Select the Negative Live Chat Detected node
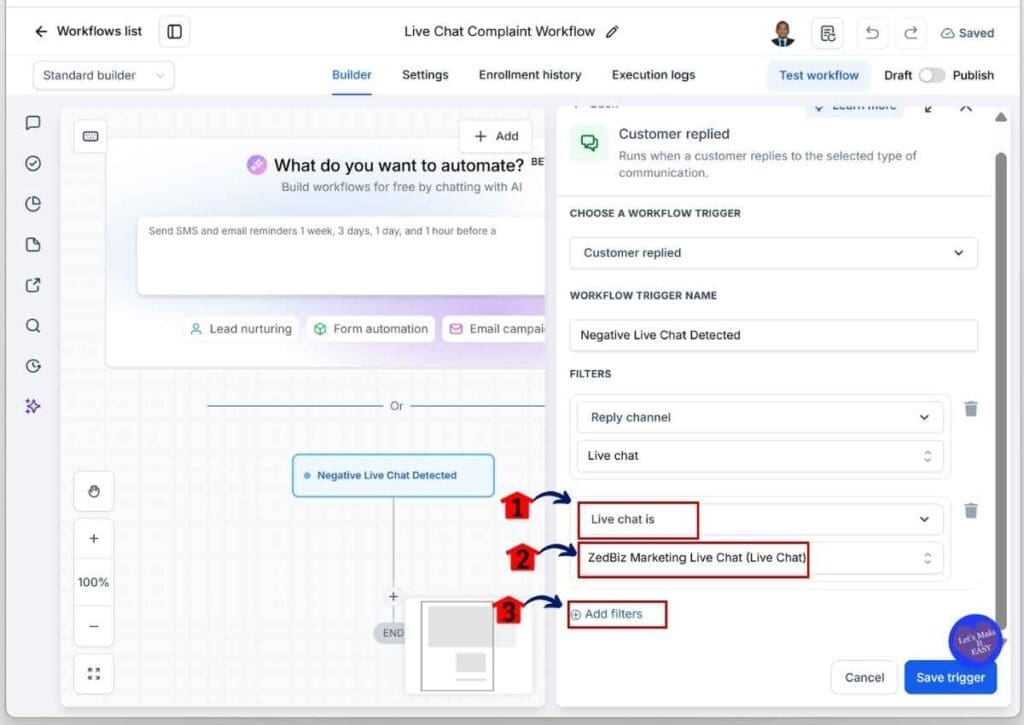 pyautogui.click(x=393, y=475)
